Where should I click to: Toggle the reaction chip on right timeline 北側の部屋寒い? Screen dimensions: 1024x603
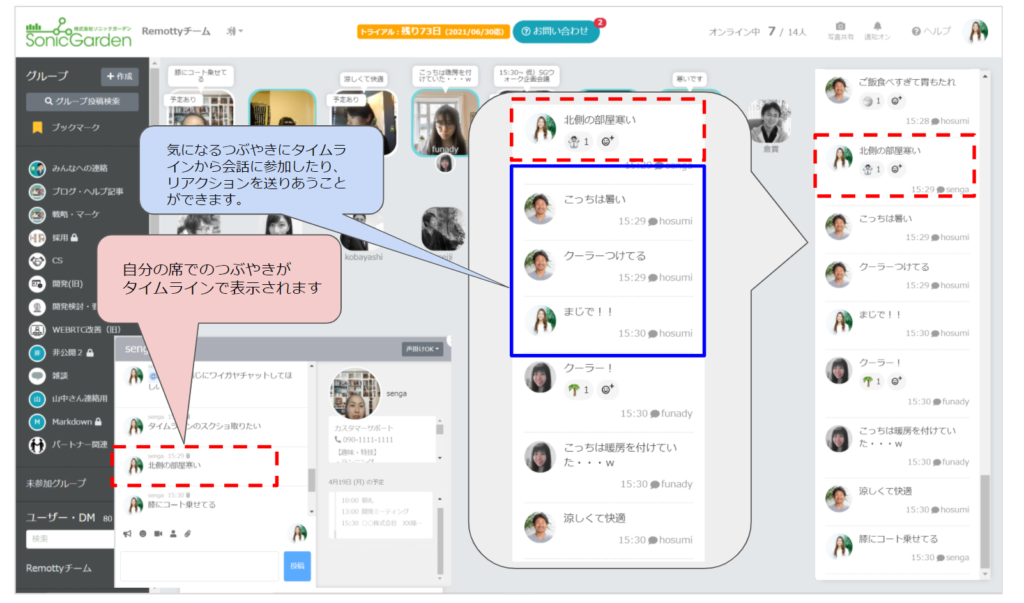coord(872,169)
